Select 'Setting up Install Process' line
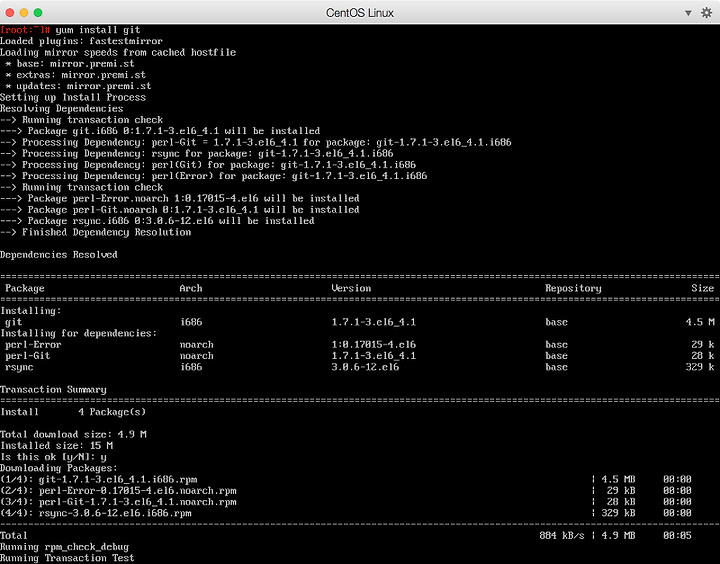The image size is (720, 564). pos(73,97)
